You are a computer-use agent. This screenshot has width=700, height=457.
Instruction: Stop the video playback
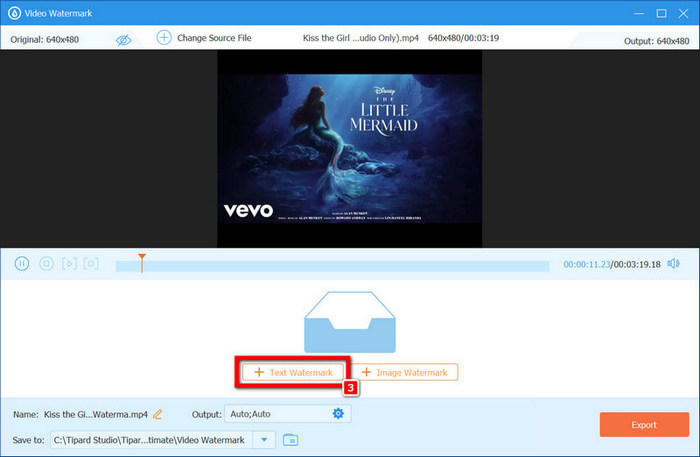tap(46, 264)
